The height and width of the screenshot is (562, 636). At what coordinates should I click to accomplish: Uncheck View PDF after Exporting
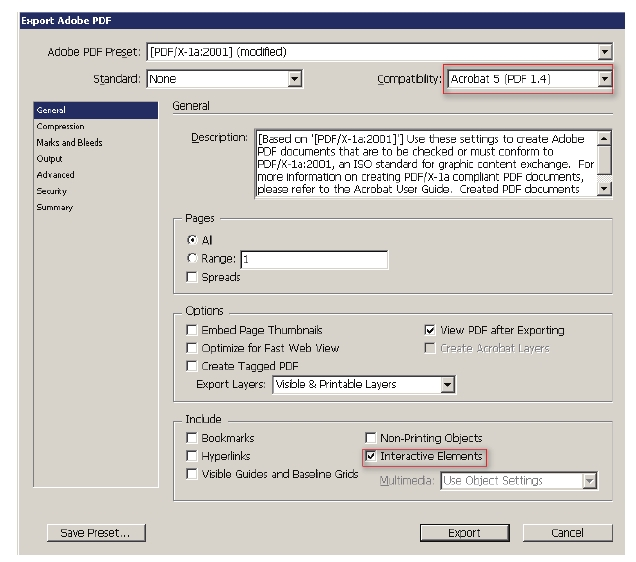click(x=430, y=330)
